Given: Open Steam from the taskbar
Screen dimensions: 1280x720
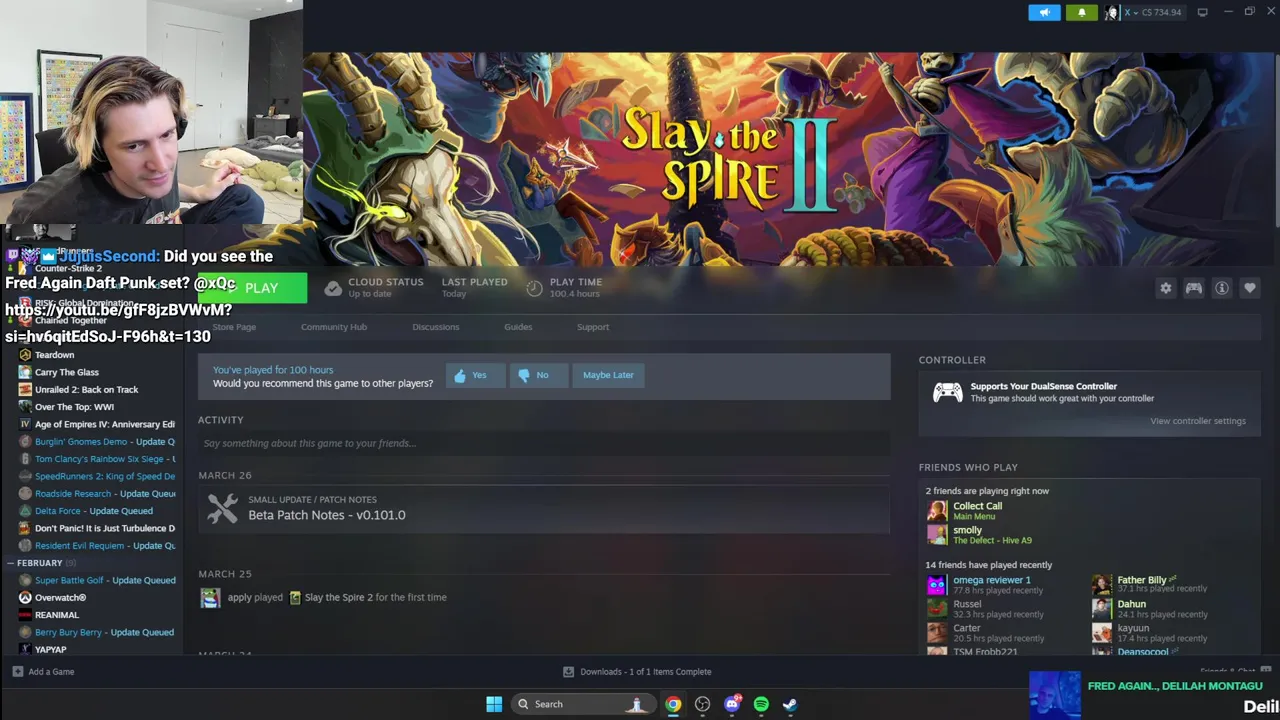Looking at the screenshot, I should (x=790, y=704).
